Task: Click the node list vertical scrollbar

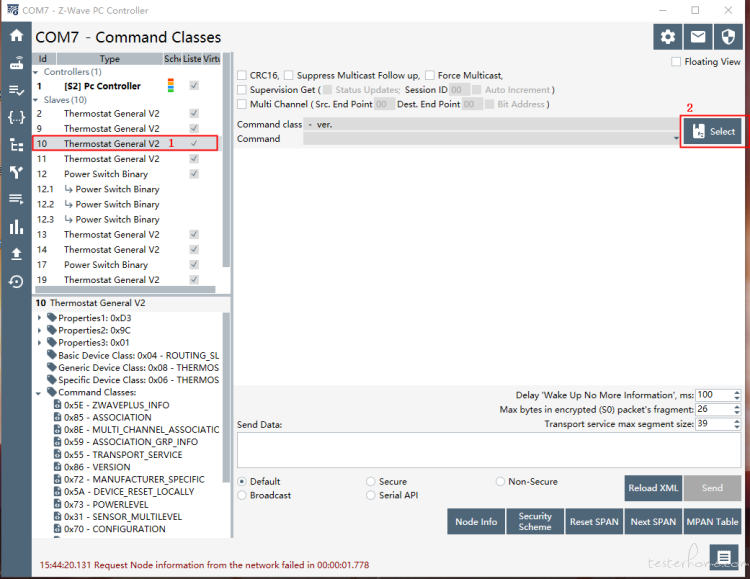Action: [x=227, y=160]
